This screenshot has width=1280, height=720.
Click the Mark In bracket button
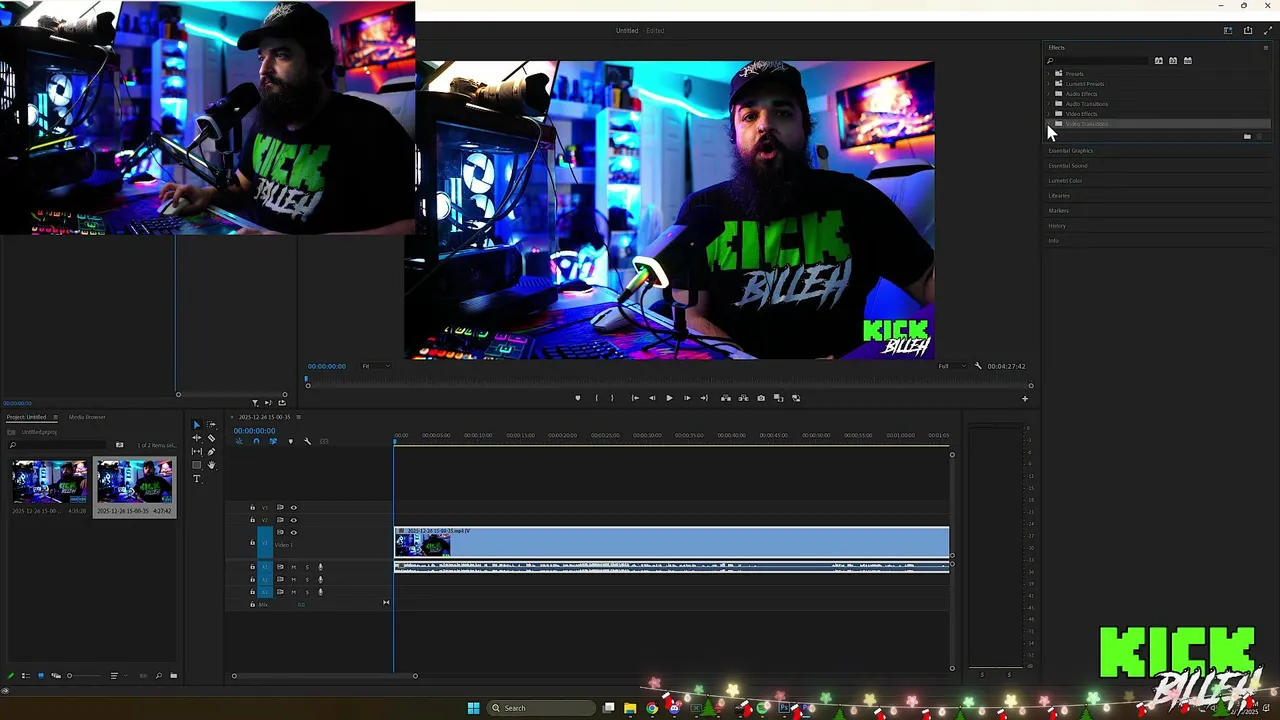click(x=596, y=398)
